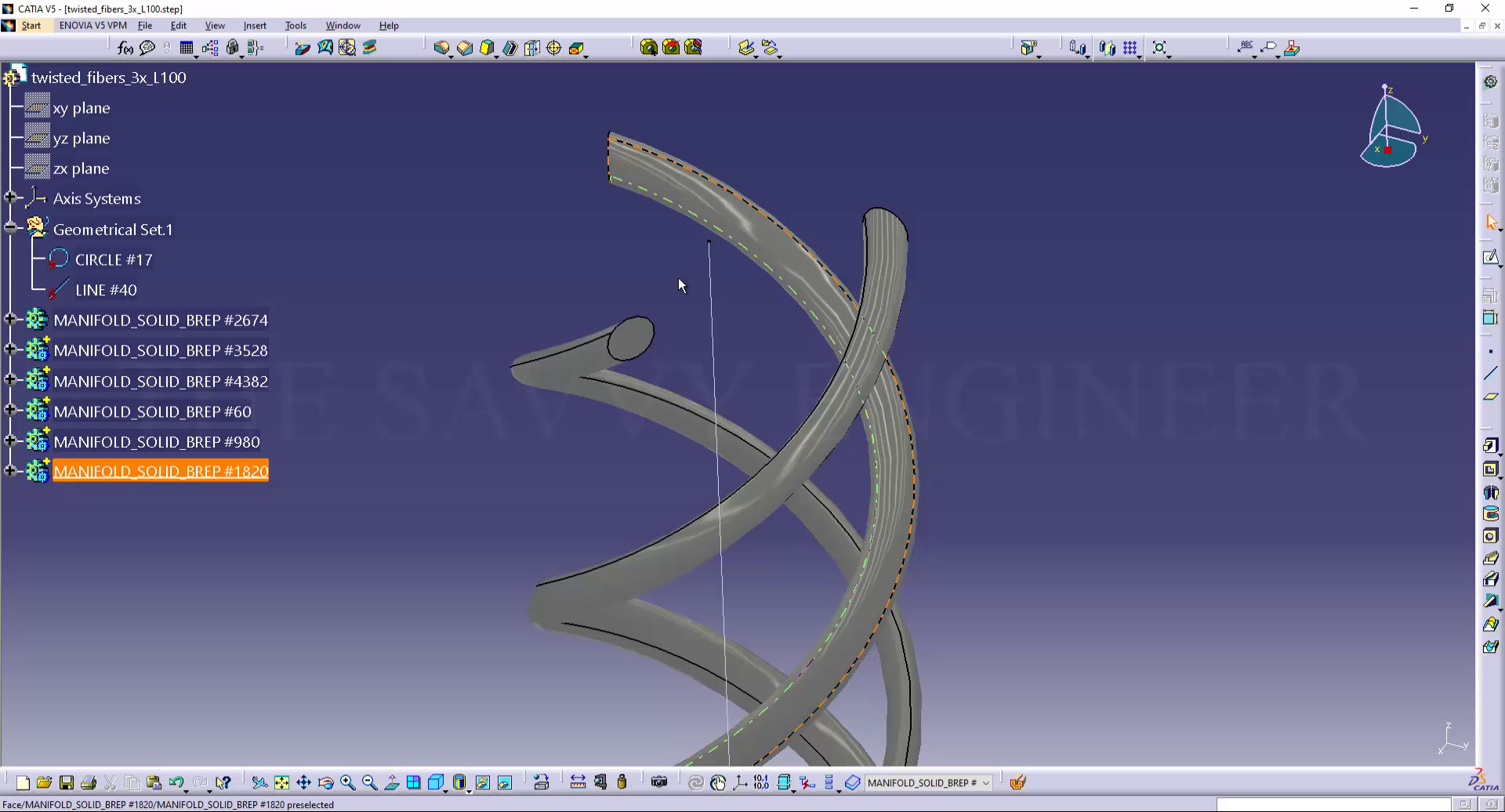The height and width of the screenshot is (812, 1505).
Task: Click the Zoom In magnifier icon
Action: pos(347,782)
